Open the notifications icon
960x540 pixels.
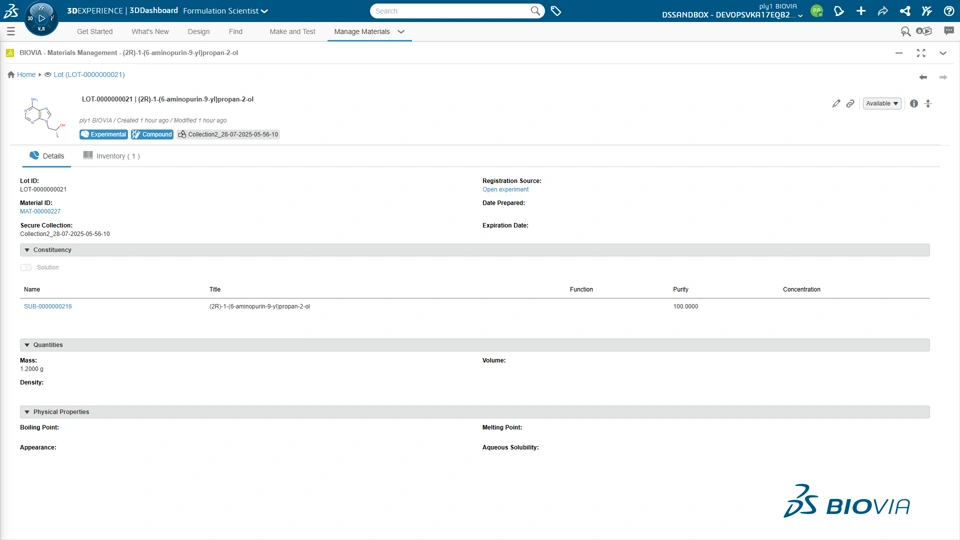(x=839, y=10)
